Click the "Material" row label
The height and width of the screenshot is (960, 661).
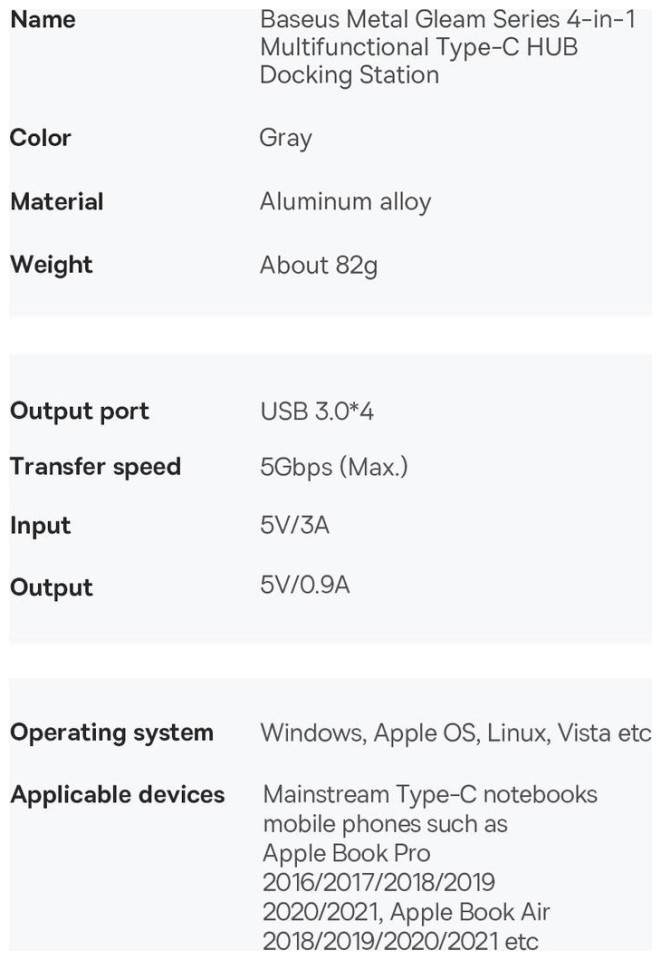(57, 201)
